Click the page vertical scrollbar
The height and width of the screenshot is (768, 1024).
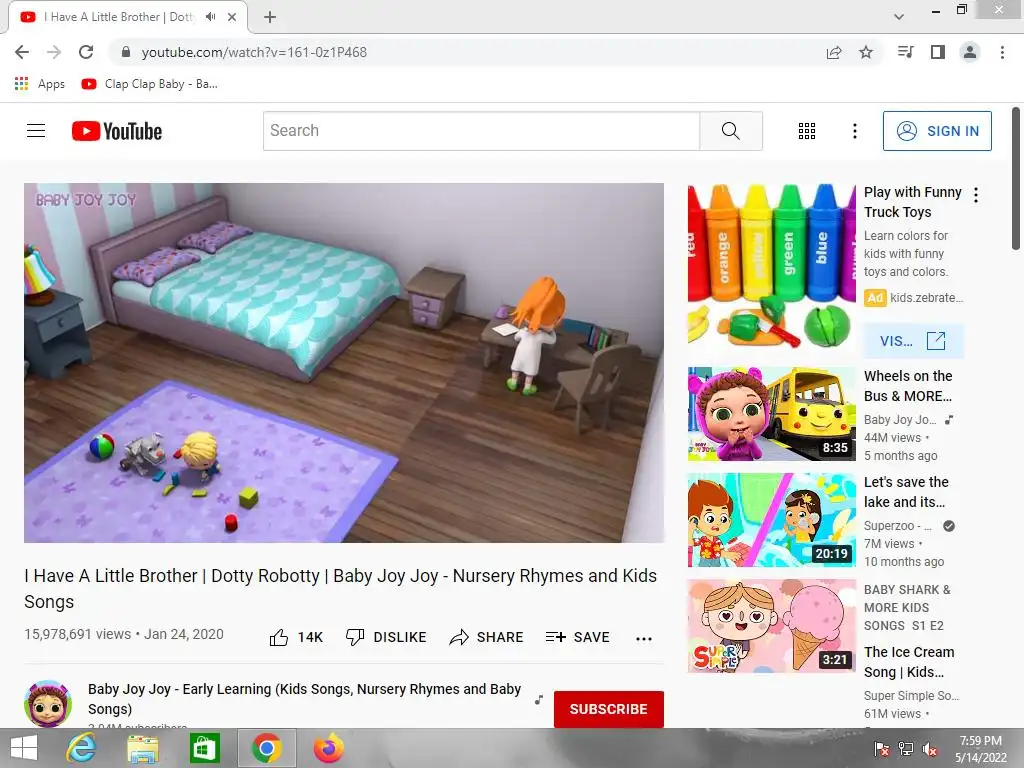pyautogui.click(x=1016, y=179)
